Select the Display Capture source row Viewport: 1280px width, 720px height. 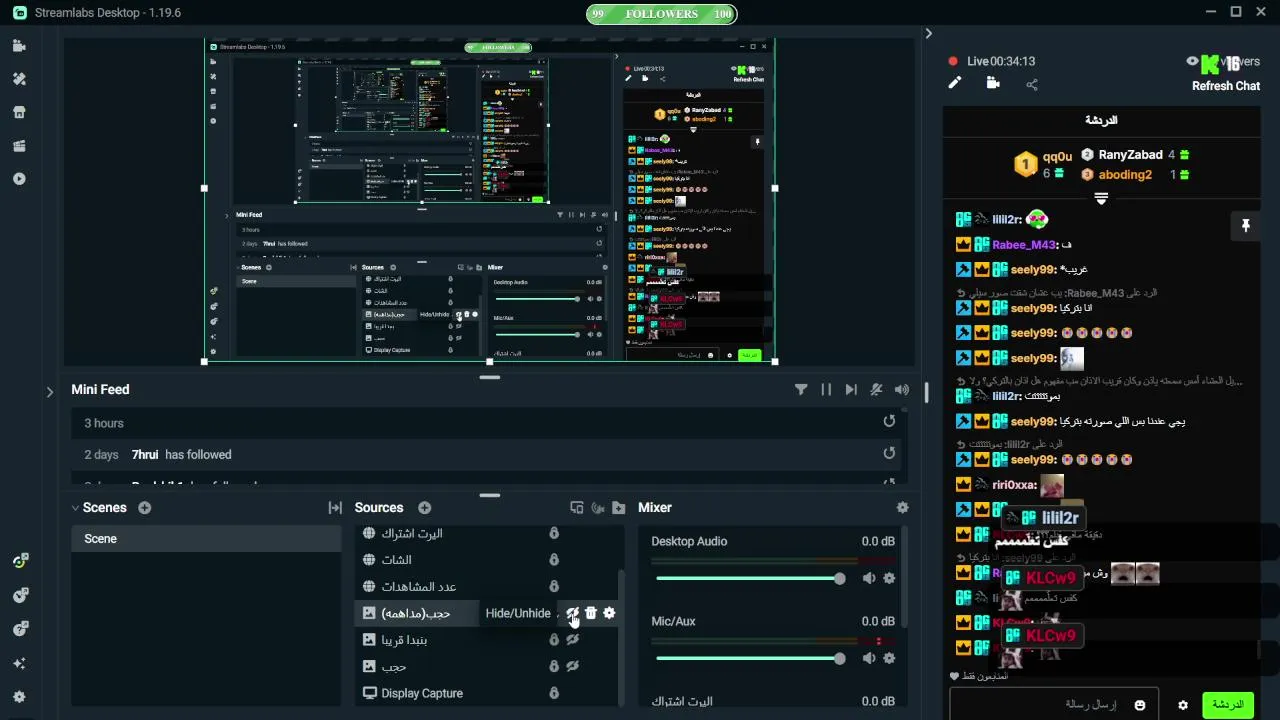coord(487,693)
